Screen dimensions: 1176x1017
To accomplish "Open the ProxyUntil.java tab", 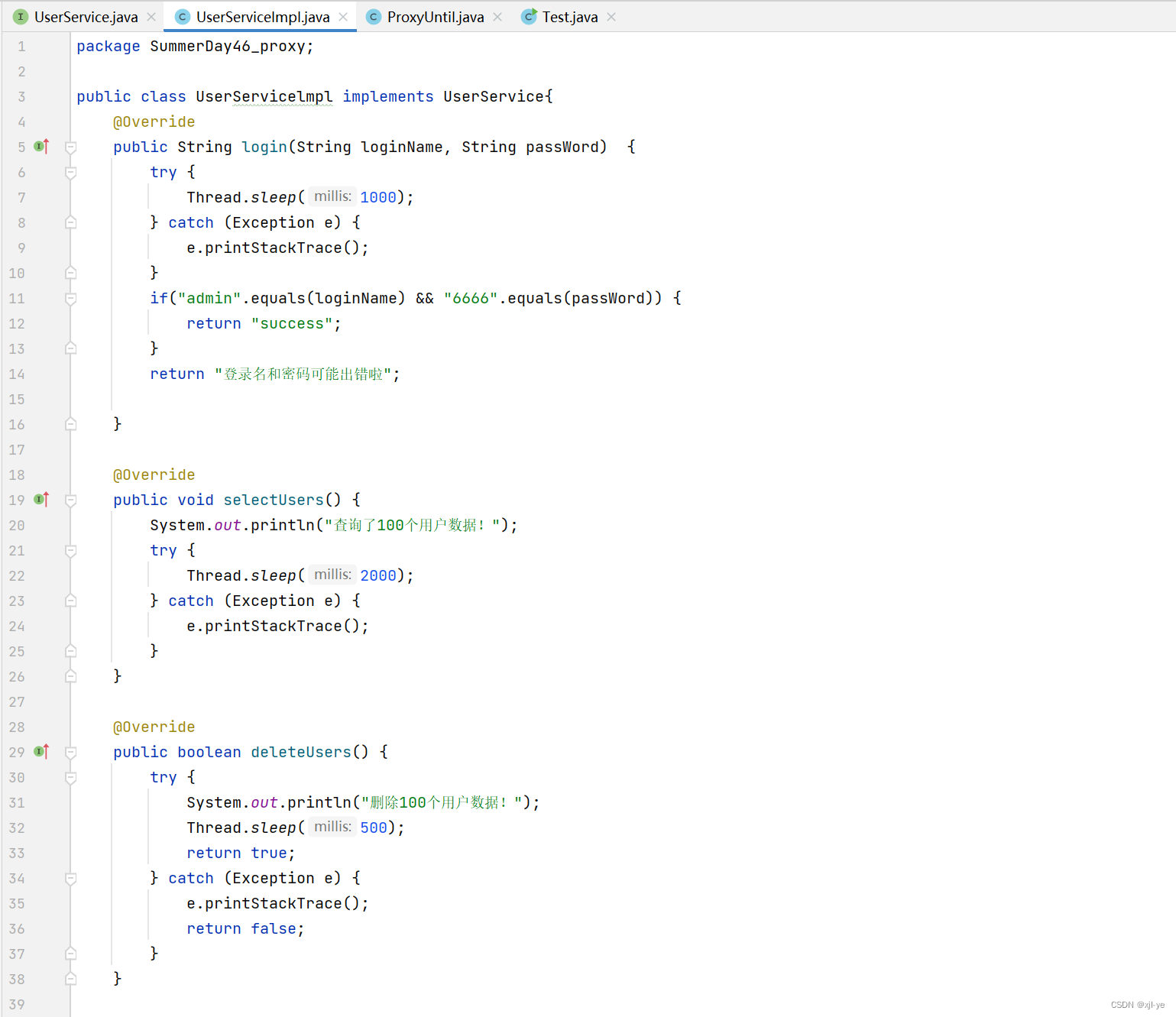I will click(435, 17).
